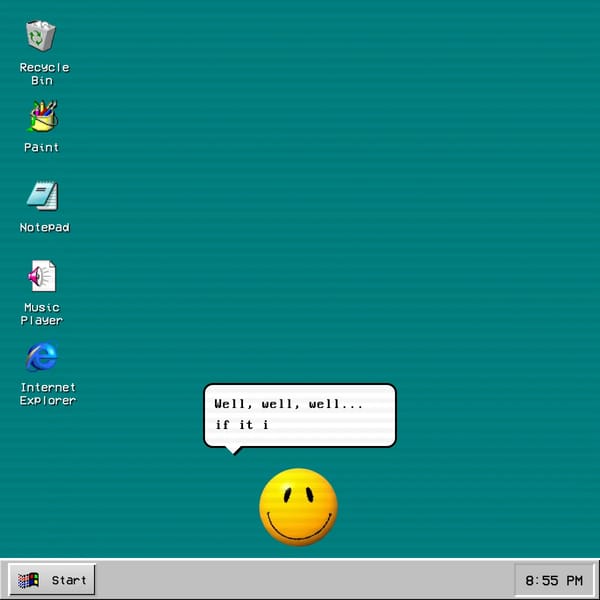Open the Recycle Bin desktop icon
This screenshot has height=600, width=600.
pyautogui.click(x=41, y=36)
